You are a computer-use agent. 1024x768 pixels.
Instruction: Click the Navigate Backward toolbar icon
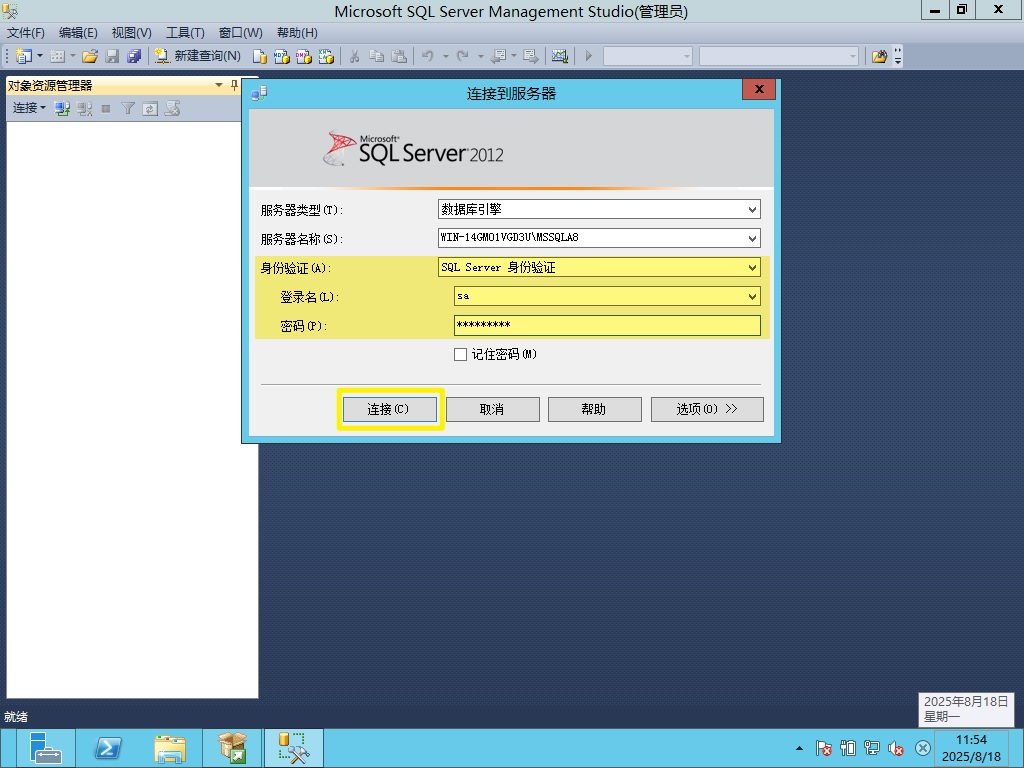click(x=498, y=56)
